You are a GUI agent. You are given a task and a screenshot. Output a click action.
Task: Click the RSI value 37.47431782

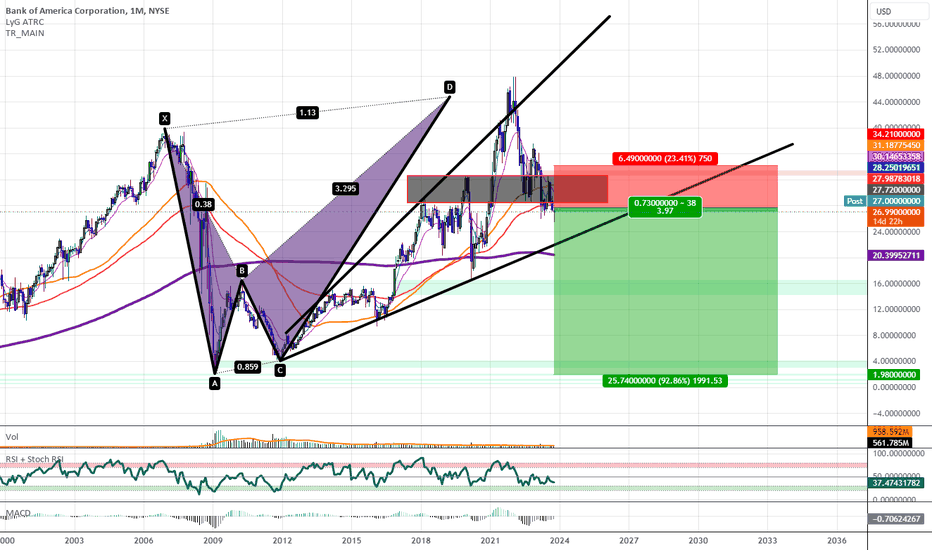896,483
